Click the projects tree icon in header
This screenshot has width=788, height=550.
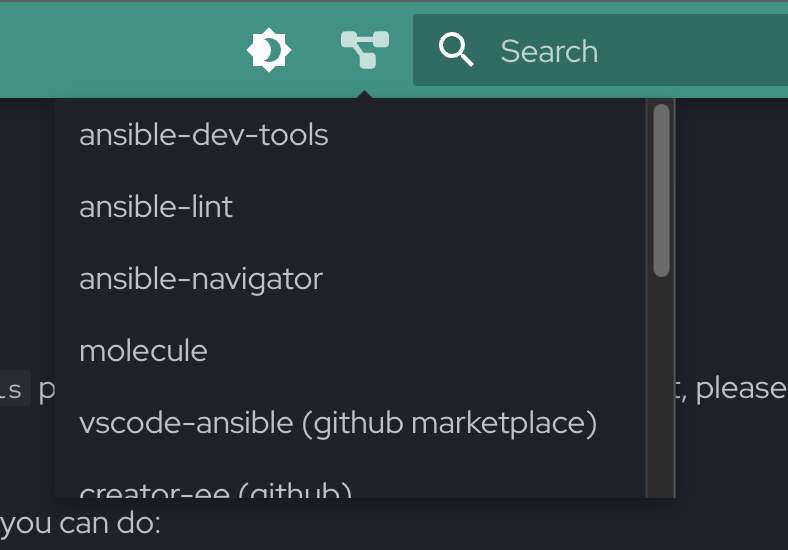point(364,50)
